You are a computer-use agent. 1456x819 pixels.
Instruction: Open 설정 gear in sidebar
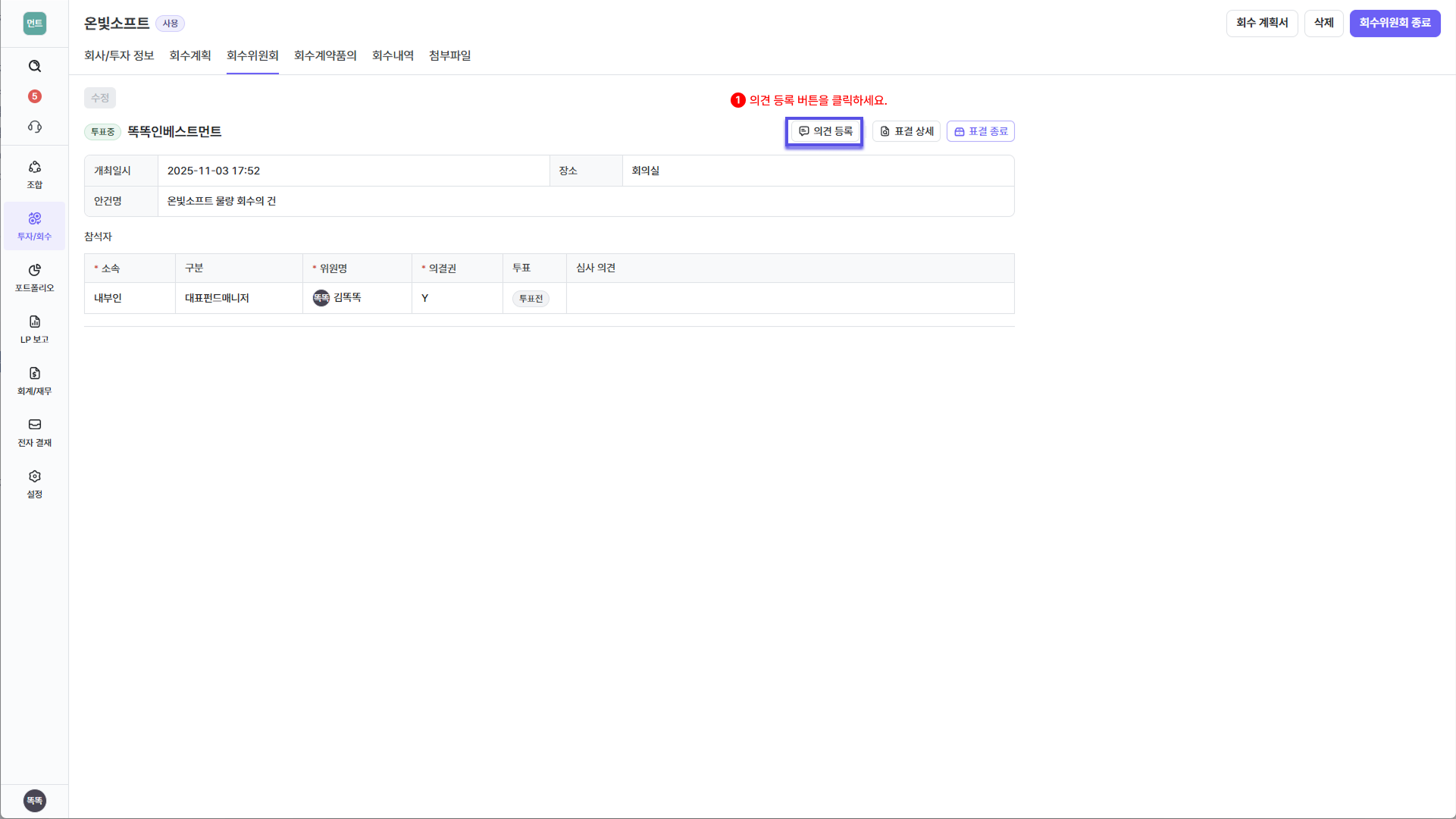(35, 484)
